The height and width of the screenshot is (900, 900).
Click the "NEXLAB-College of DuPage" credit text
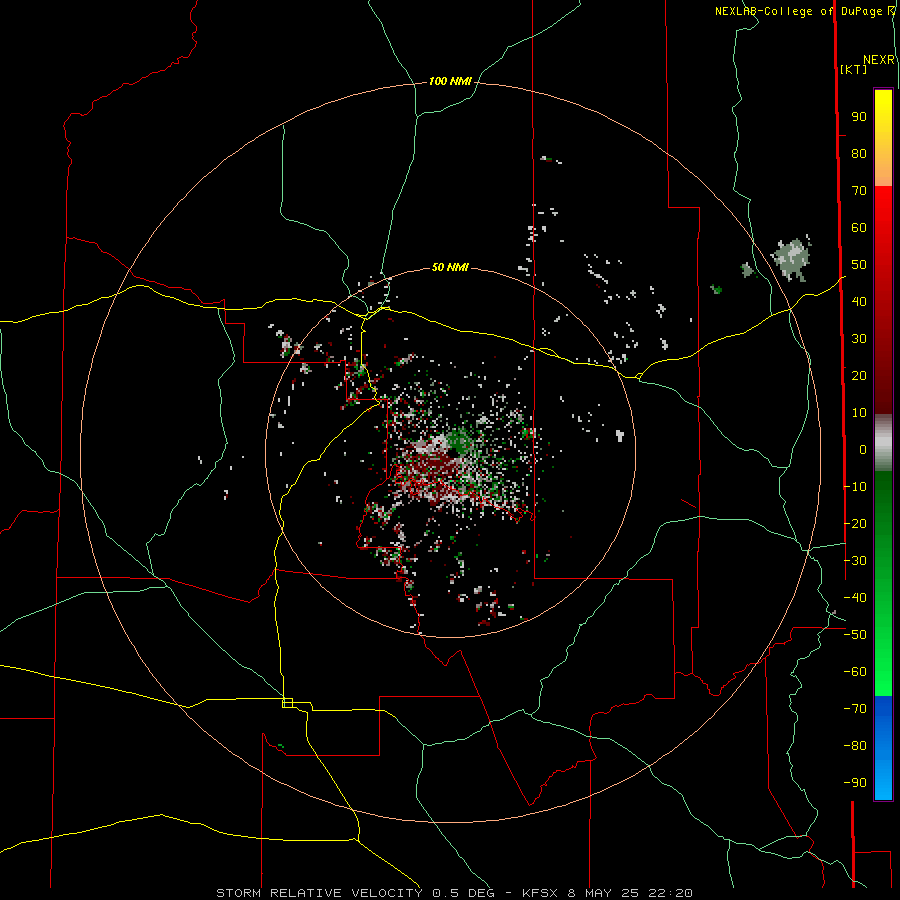tap(800, 11)
